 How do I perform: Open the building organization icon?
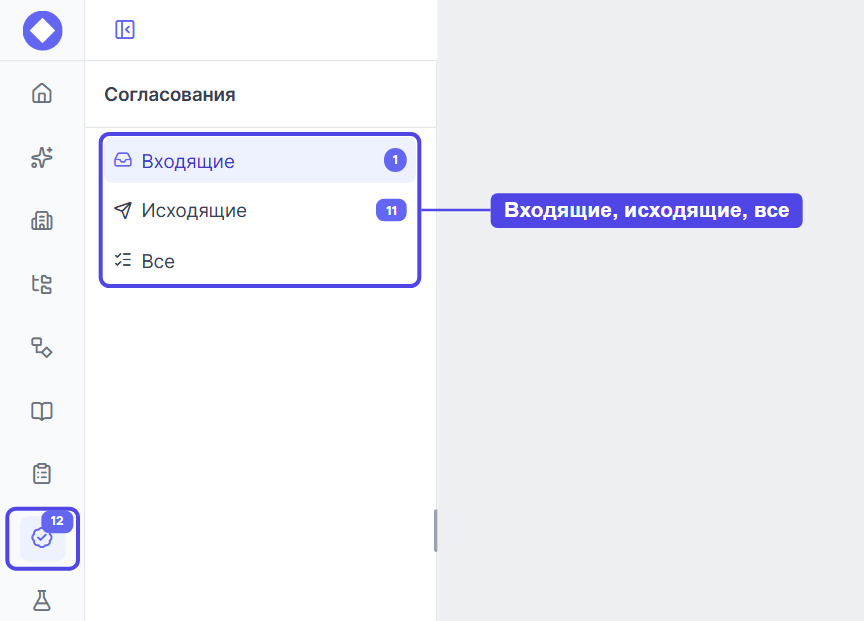[42, 220]
